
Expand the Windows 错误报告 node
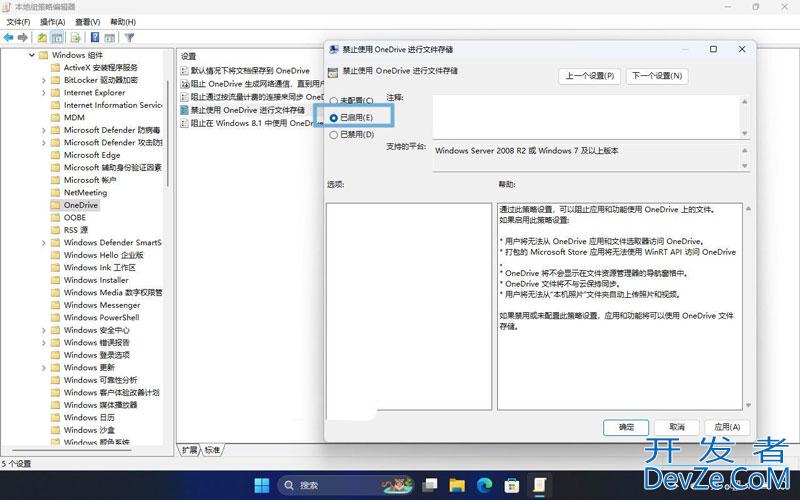[43, 343]
